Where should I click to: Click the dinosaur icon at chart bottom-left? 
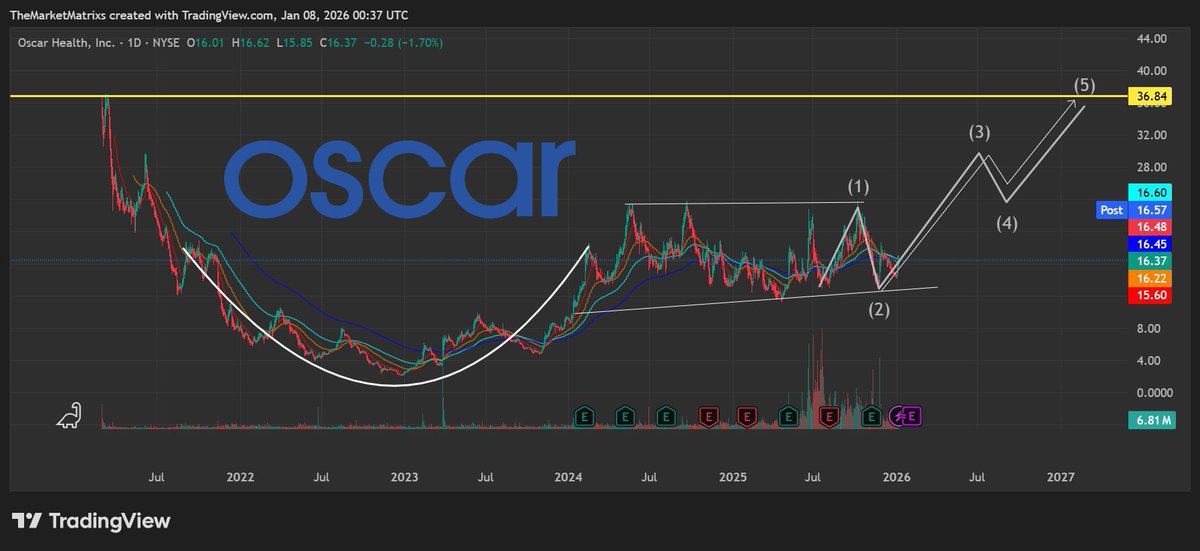[x=69, y=415]
